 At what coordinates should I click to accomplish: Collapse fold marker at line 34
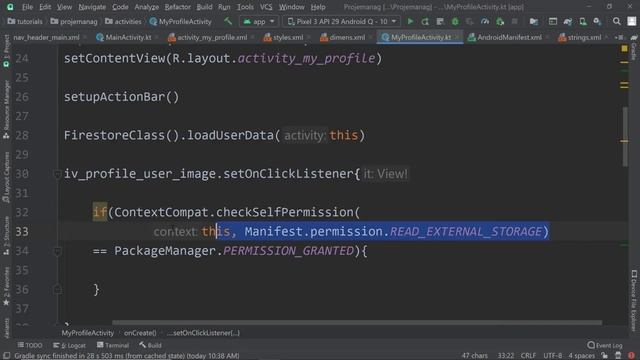57,251
